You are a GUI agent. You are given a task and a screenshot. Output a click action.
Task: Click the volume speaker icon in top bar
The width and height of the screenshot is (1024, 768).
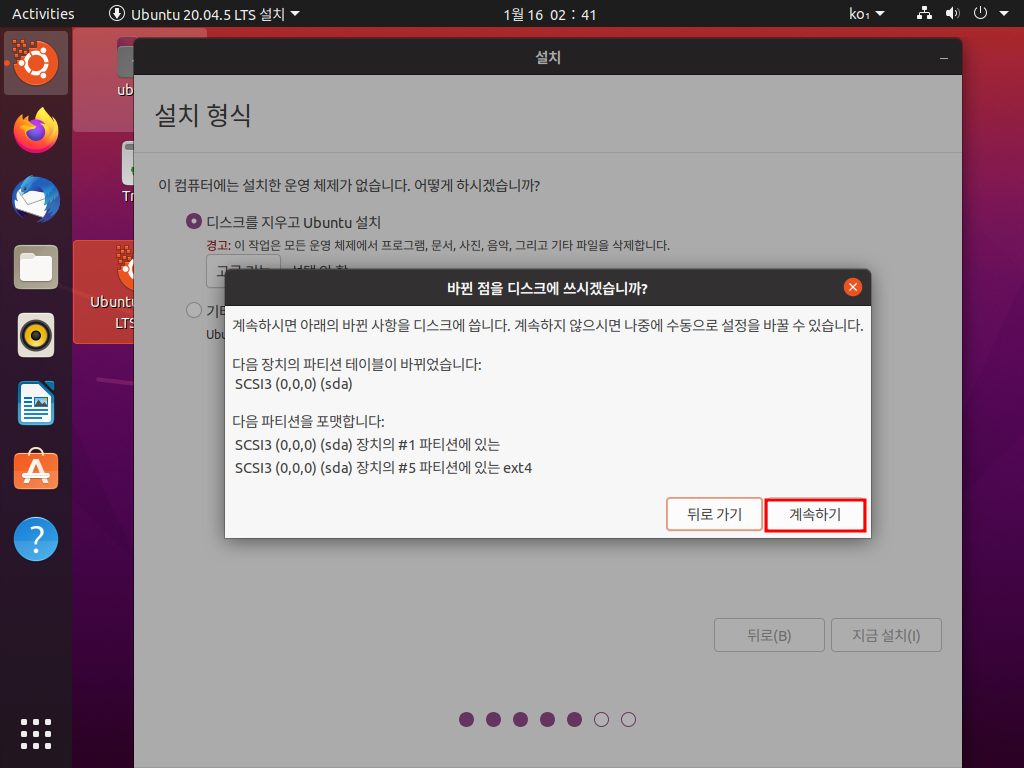pyautogui.click(x=953, y=13)
